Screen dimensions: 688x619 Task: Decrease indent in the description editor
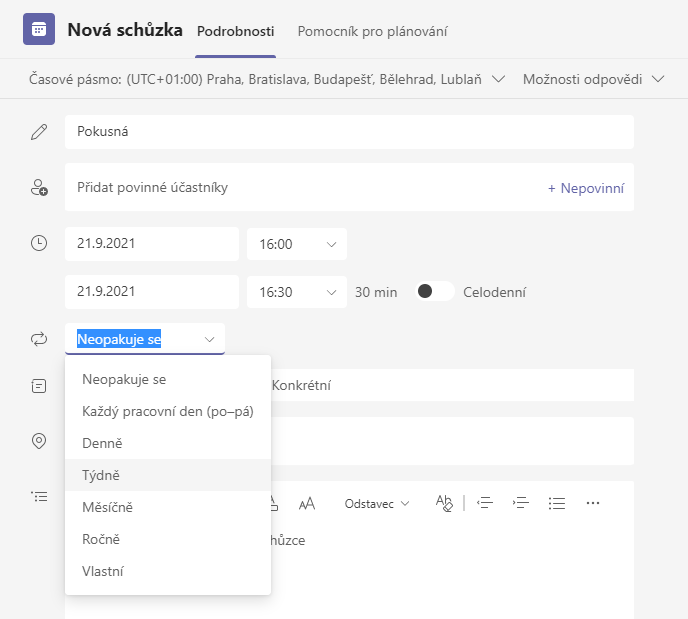[485, 503]
